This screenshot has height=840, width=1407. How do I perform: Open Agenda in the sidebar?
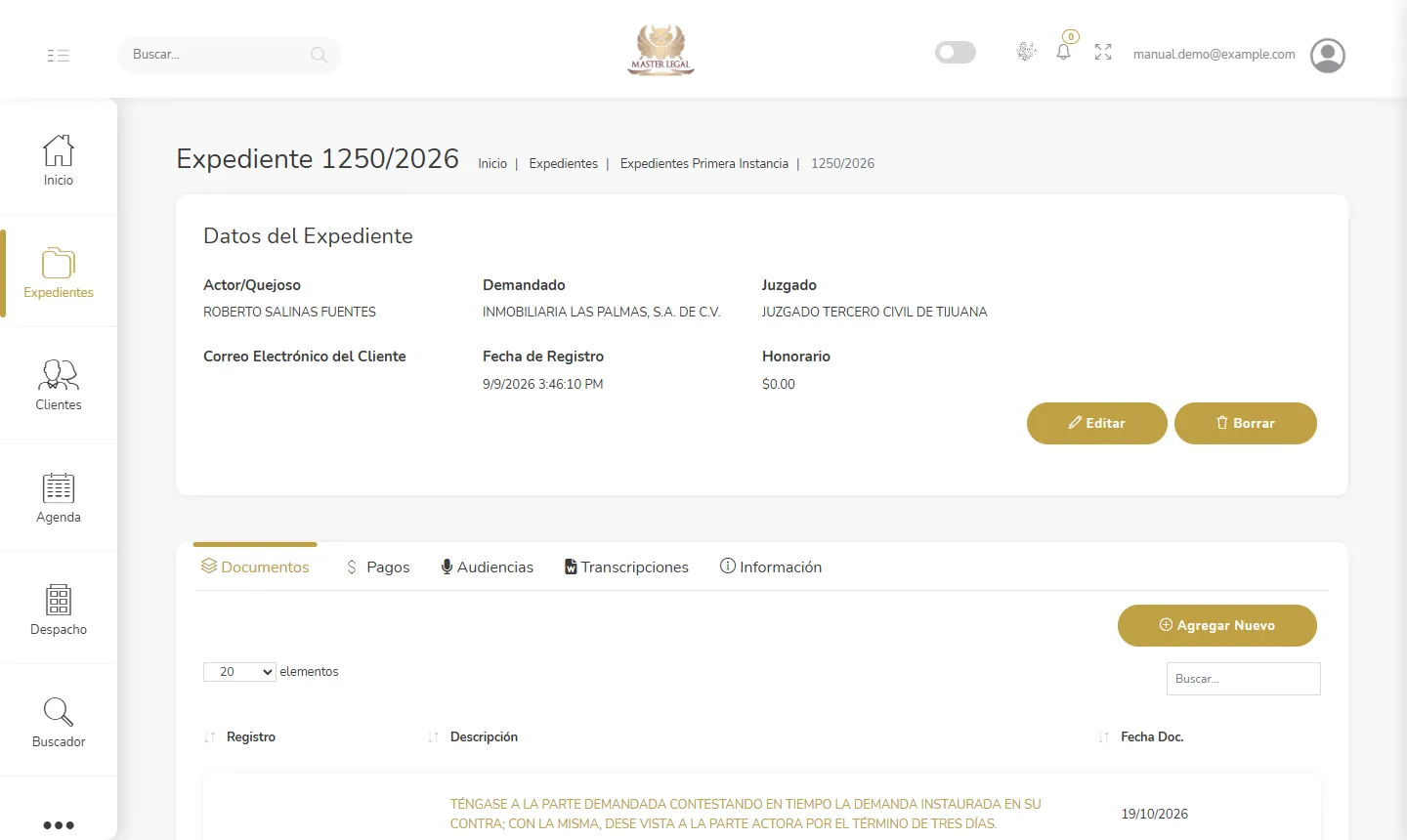(59, 497)
